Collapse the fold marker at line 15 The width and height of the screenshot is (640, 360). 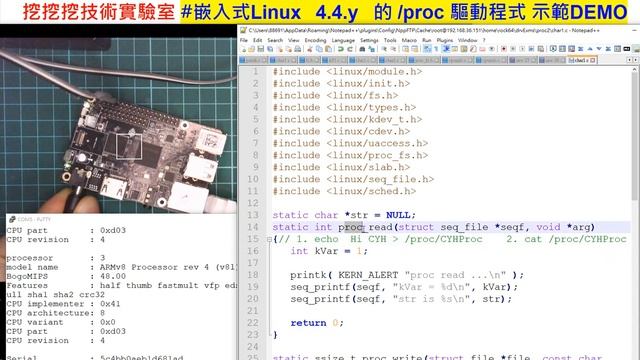pyautogui.click(x=269, y=239)
